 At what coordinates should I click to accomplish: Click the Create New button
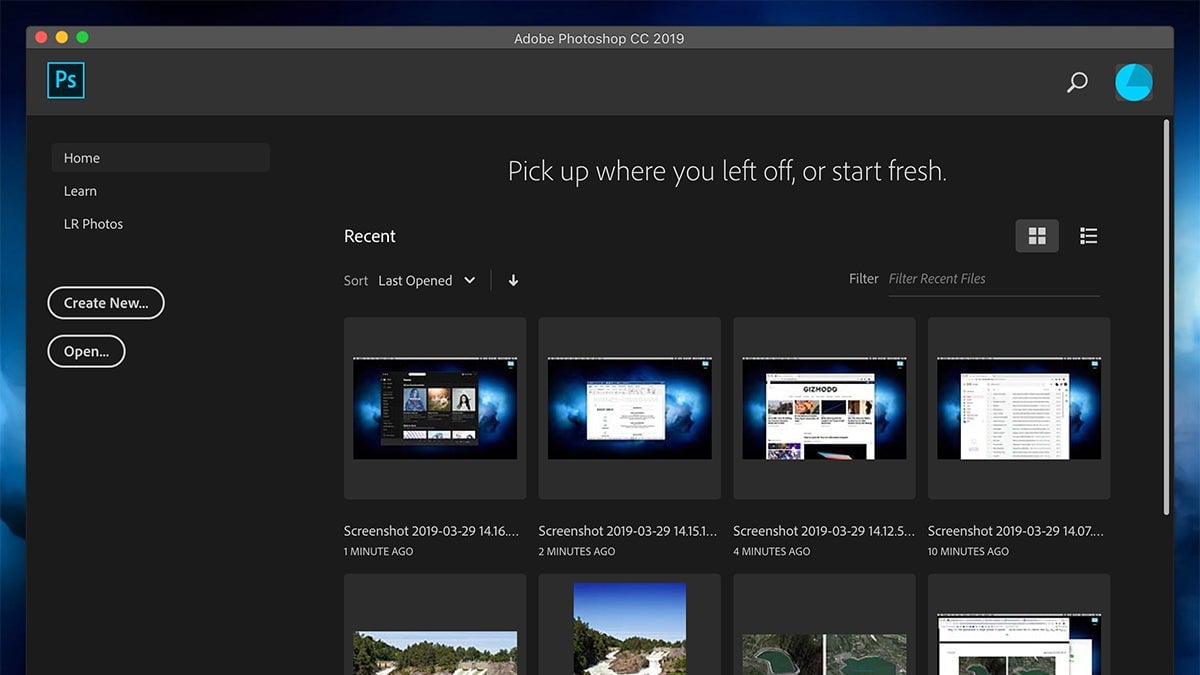click(x=105, y=302)
